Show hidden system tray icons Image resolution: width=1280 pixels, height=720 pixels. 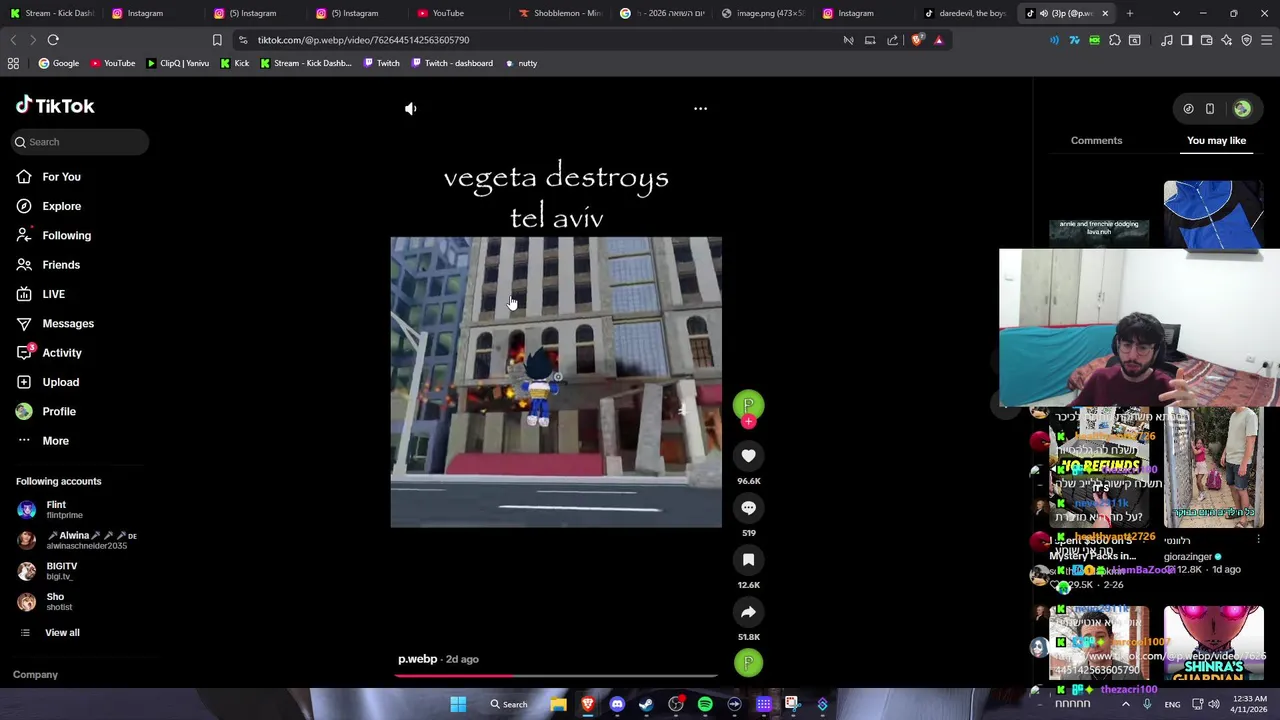(1125, 704)
